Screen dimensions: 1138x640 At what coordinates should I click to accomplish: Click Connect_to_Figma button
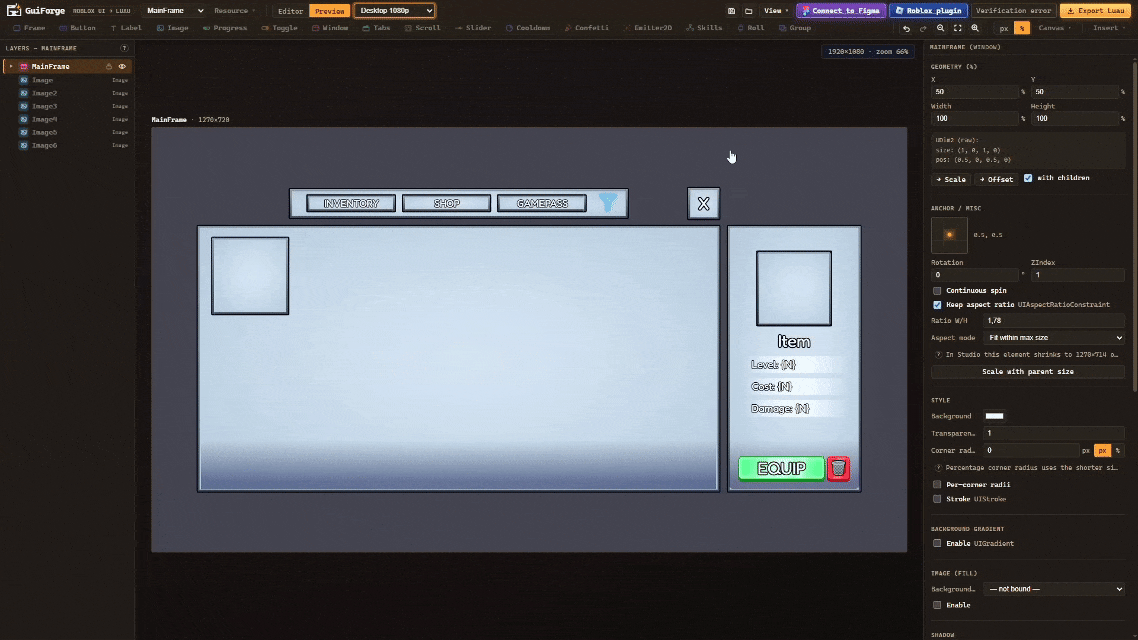coord(841,11)
